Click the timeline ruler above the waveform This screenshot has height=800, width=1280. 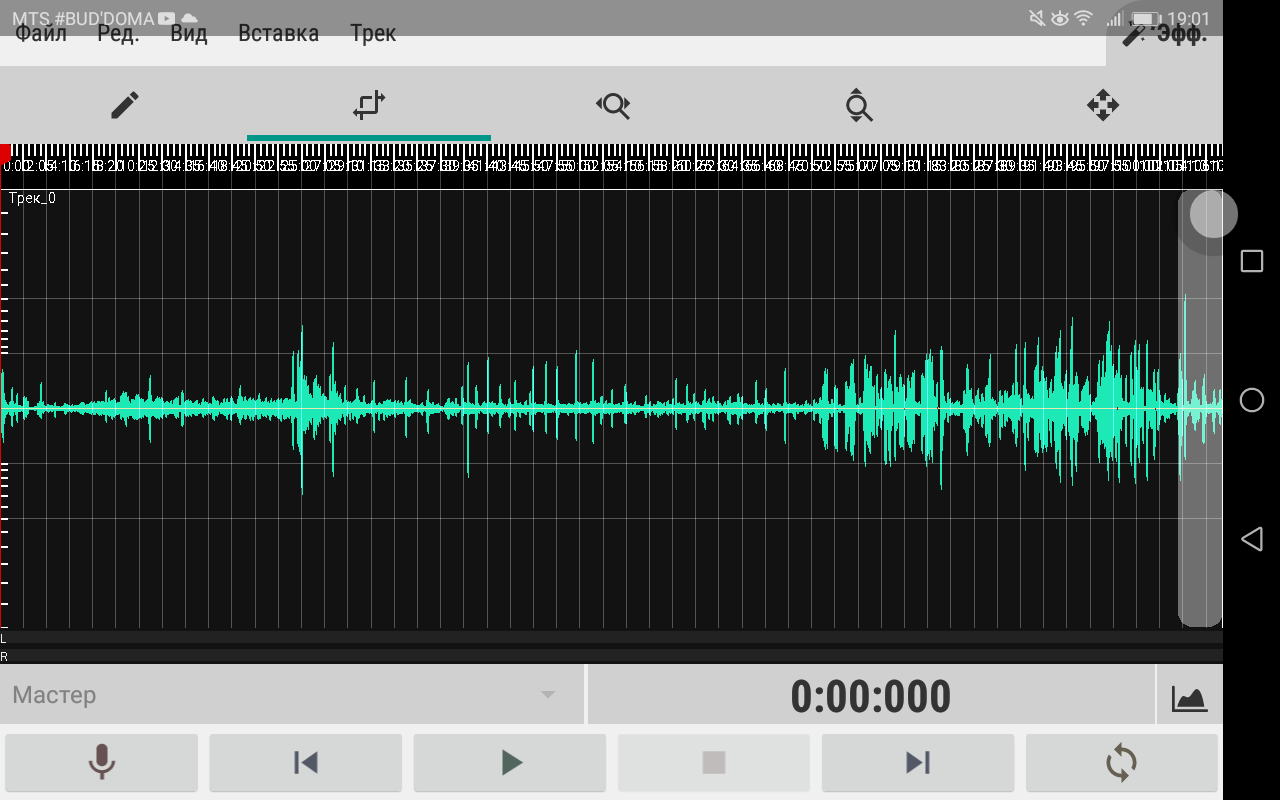pyautogui.click(x=611, y=162)
